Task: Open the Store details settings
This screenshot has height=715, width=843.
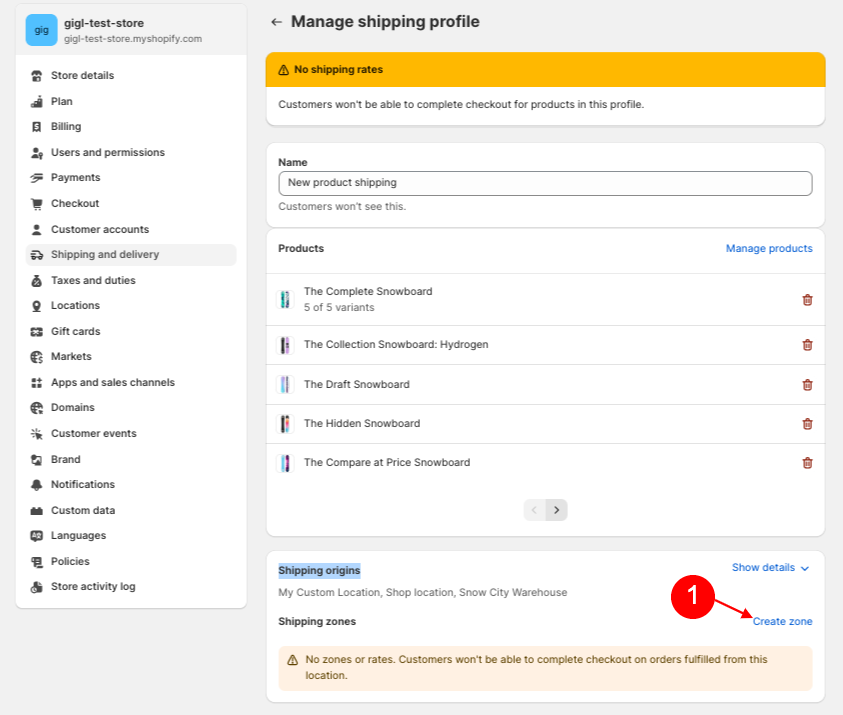Action: pos(82,76)
